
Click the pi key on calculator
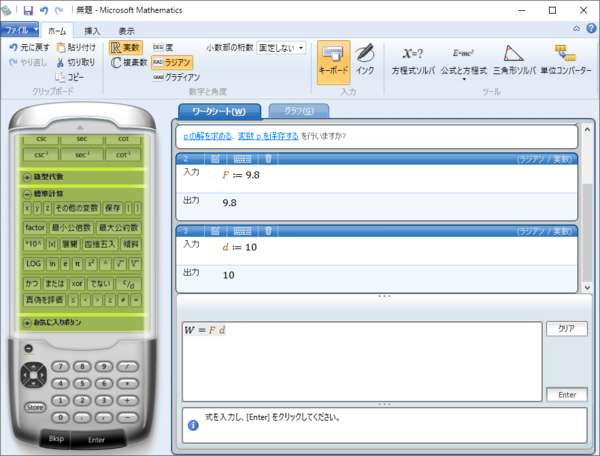(x=77, y=264)
